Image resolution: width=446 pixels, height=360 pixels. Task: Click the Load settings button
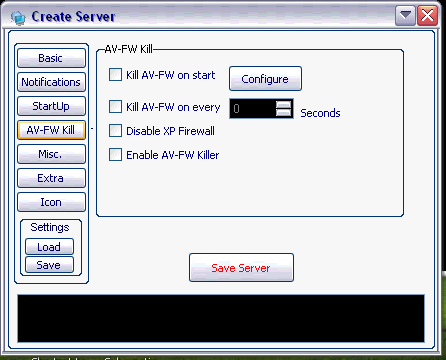point(49,247)
